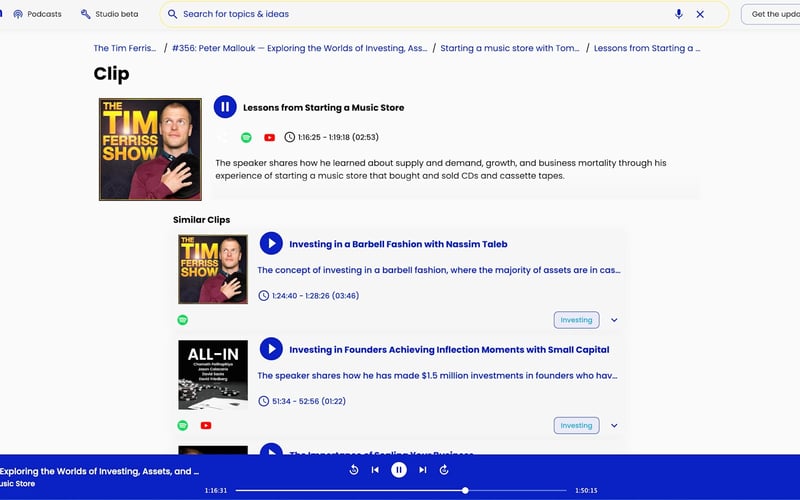The image size is (800, 500).
Task: Click Tim Ferriss thumbnail in Similar Clips
Action: 213,269
